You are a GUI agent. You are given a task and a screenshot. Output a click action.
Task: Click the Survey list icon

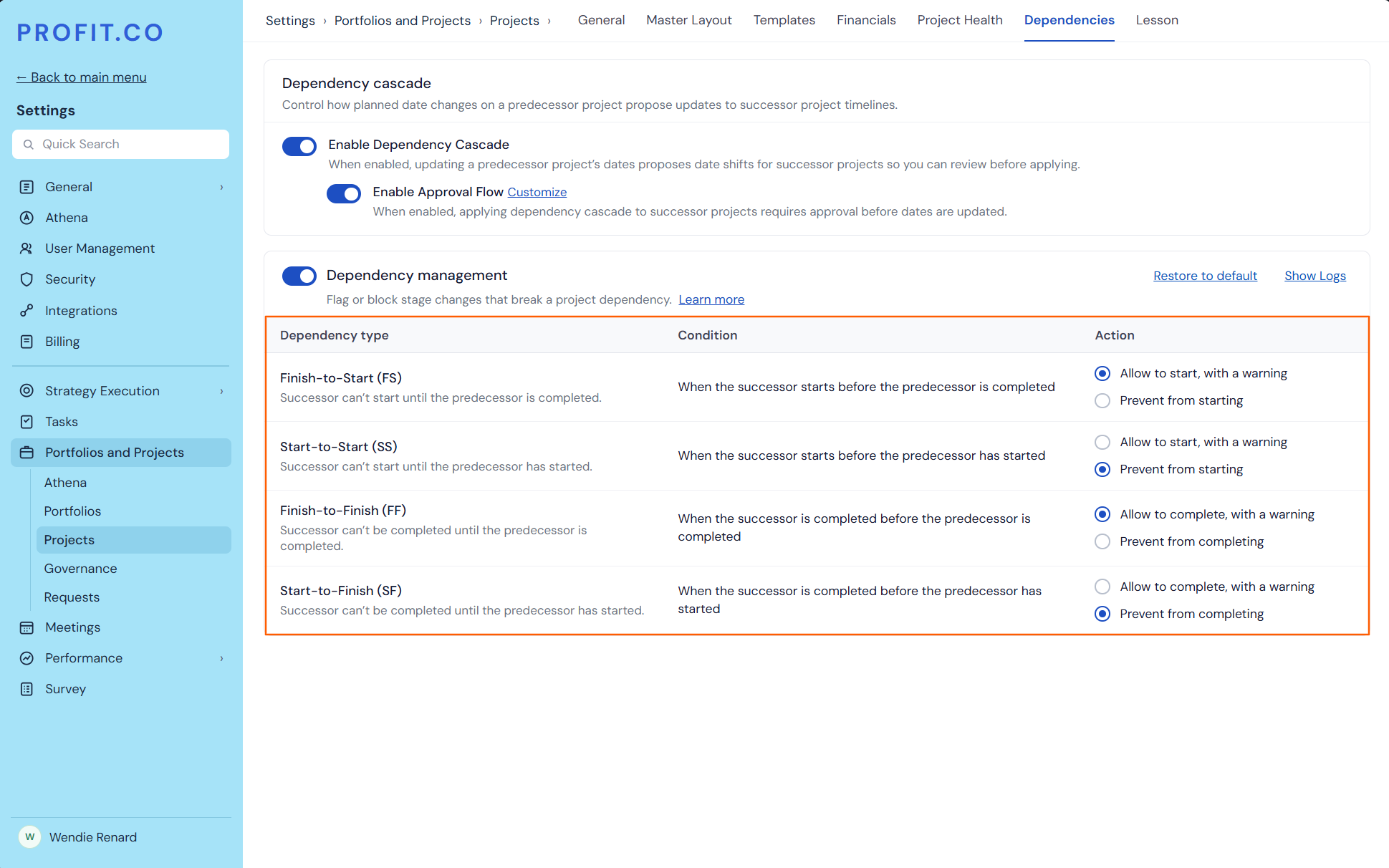(x=27, y=689)
